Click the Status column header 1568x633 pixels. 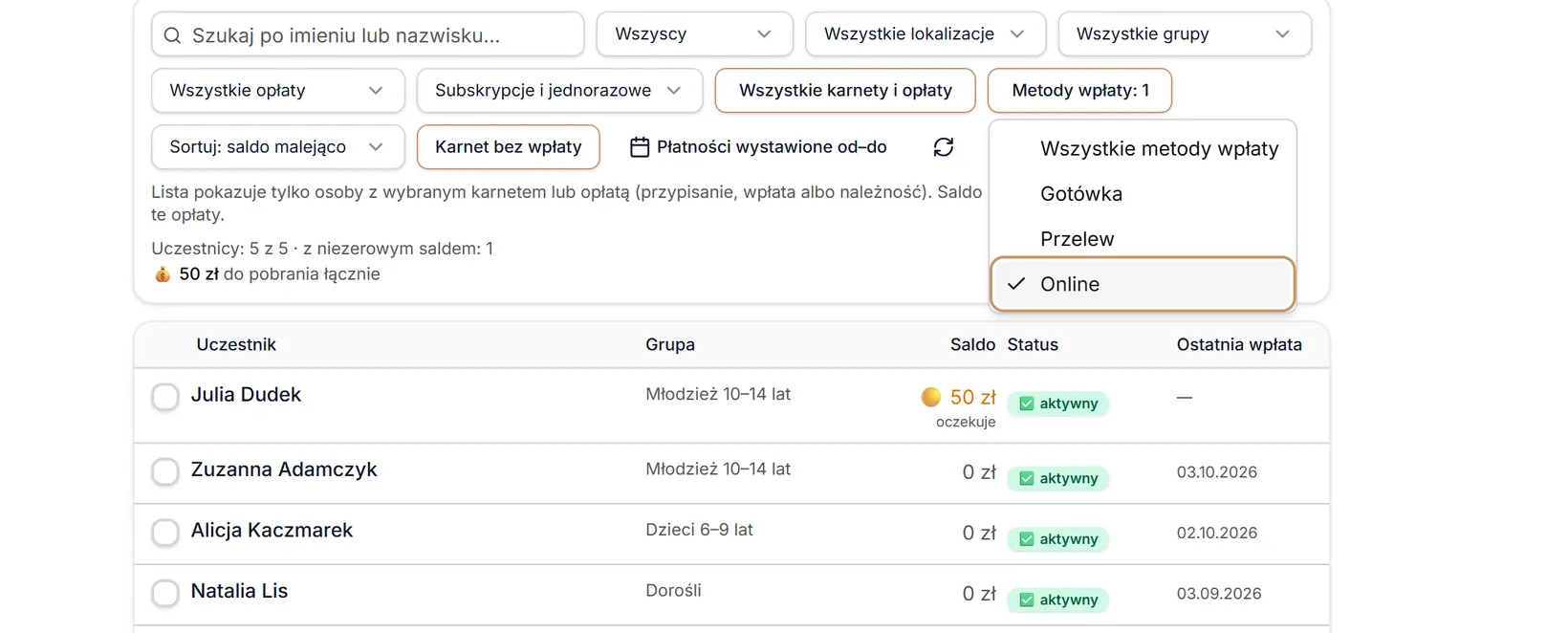pos(1033,345)
